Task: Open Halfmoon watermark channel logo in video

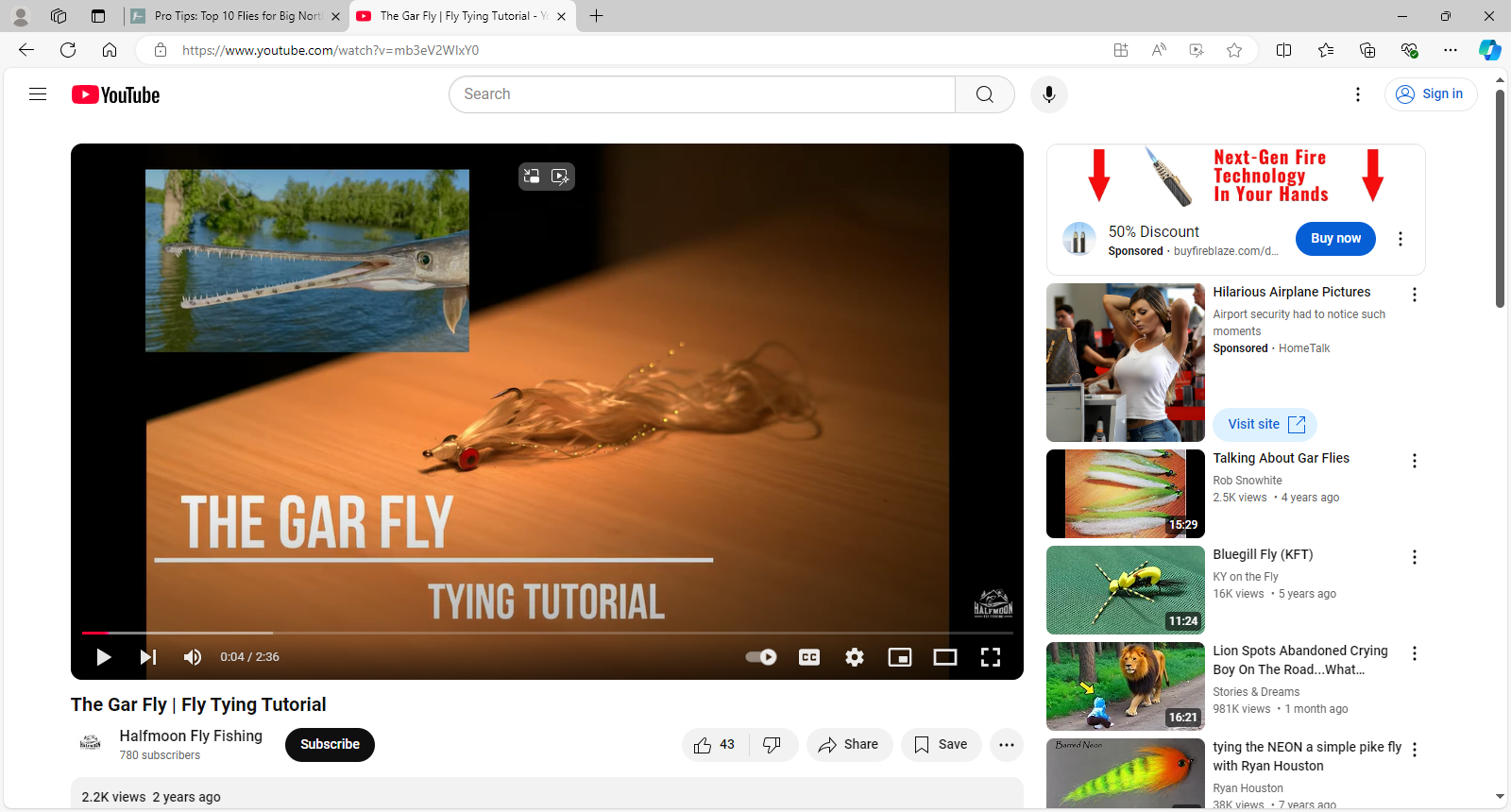Action: click(x=993, y=603)
